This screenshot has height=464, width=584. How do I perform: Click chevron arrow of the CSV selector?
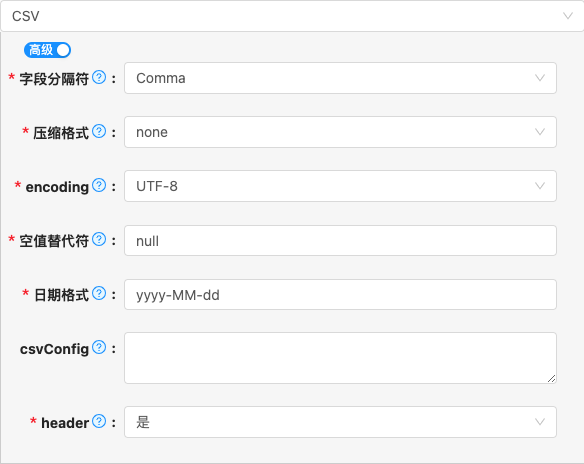[568, 16]
